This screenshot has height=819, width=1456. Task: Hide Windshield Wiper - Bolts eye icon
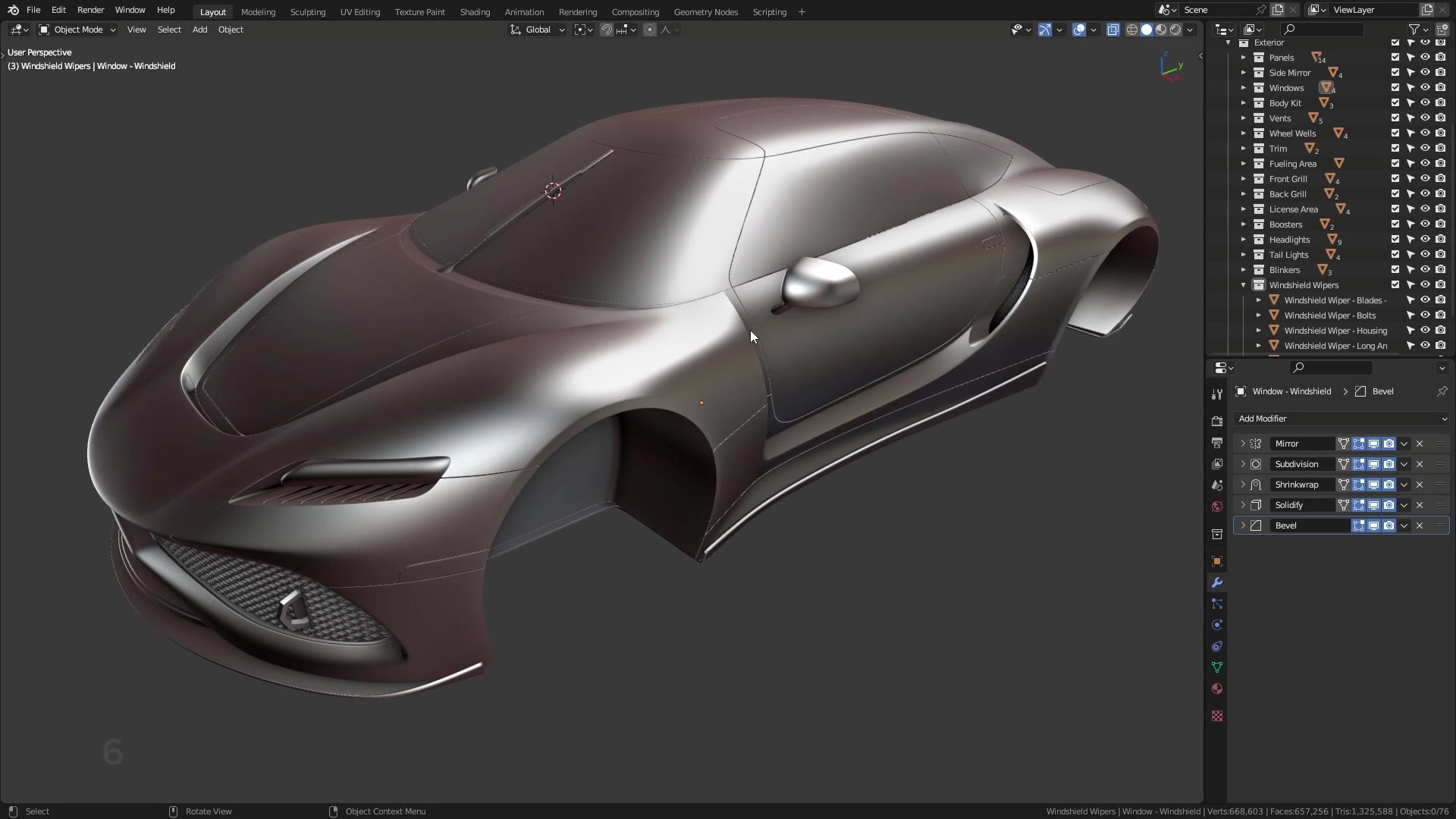pos(1426,315)
